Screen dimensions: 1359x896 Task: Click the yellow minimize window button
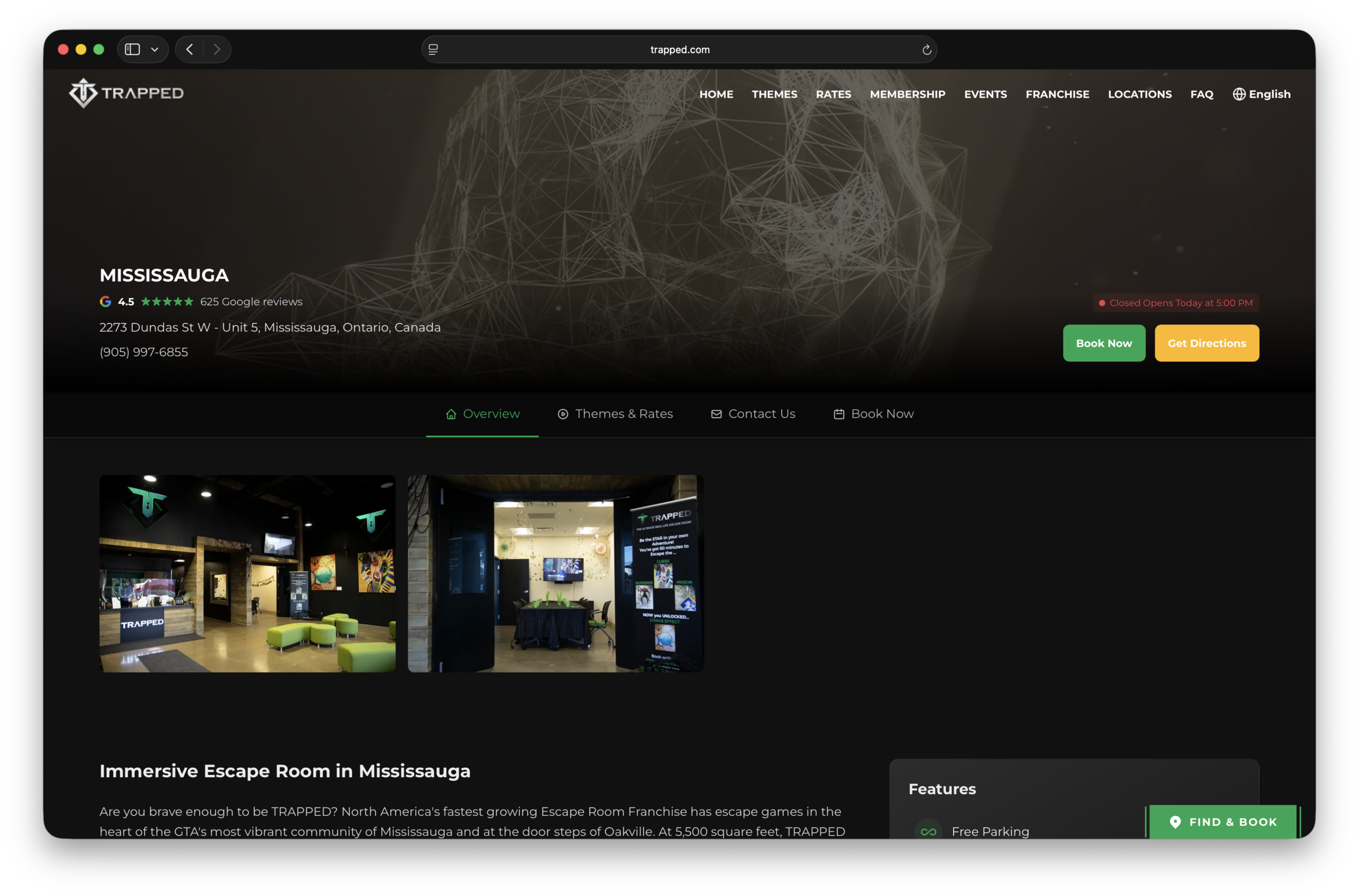tap(81, 50)
